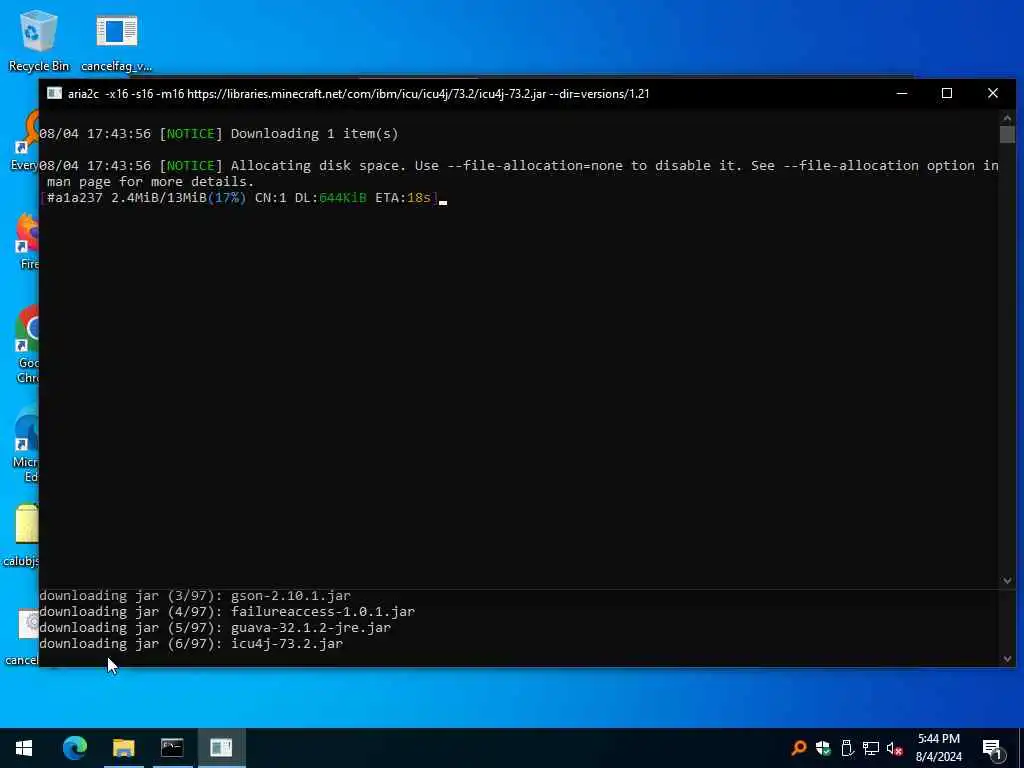This screenshot has height=768, width=1024.
Task: Select the Recycle Bin desktop icon
Action: [38, 40]
